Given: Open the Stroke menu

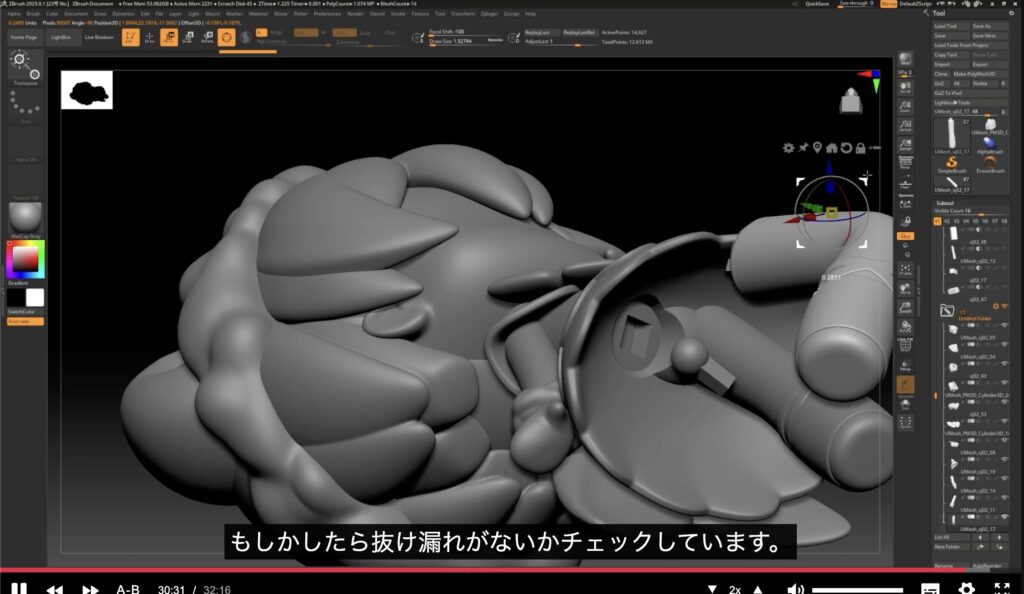Looking at the screenshot, I should (x=398, y=13).
